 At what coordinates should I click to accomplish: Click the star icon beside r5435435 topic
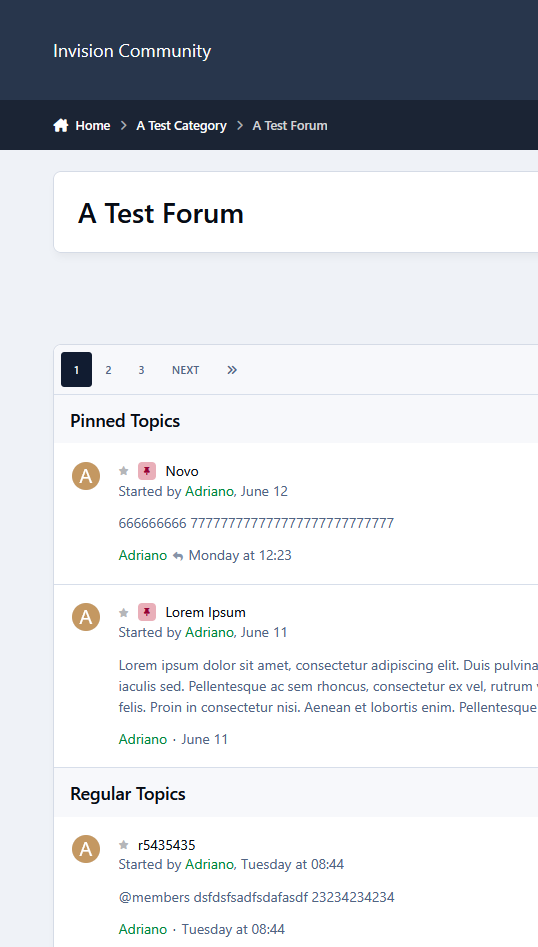(124, 845)
